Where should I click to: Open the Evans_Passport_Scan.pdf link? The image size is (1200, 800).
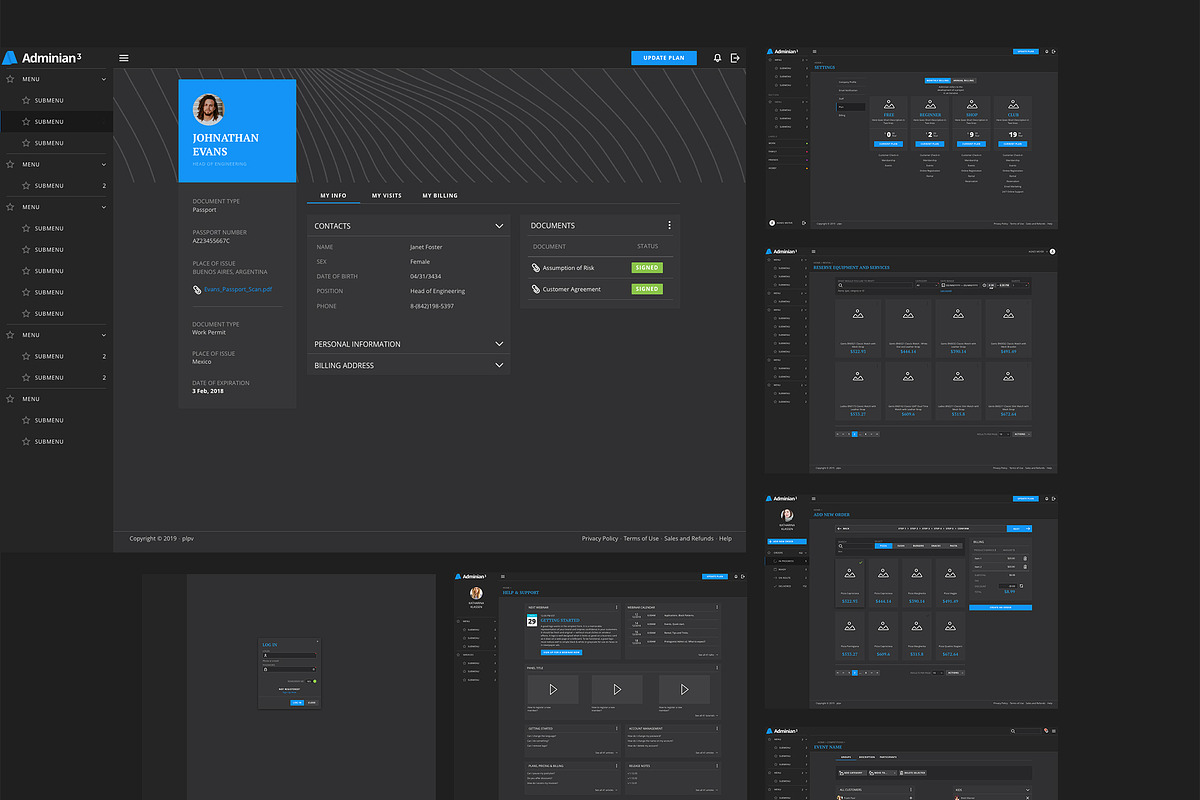point(237,289)
